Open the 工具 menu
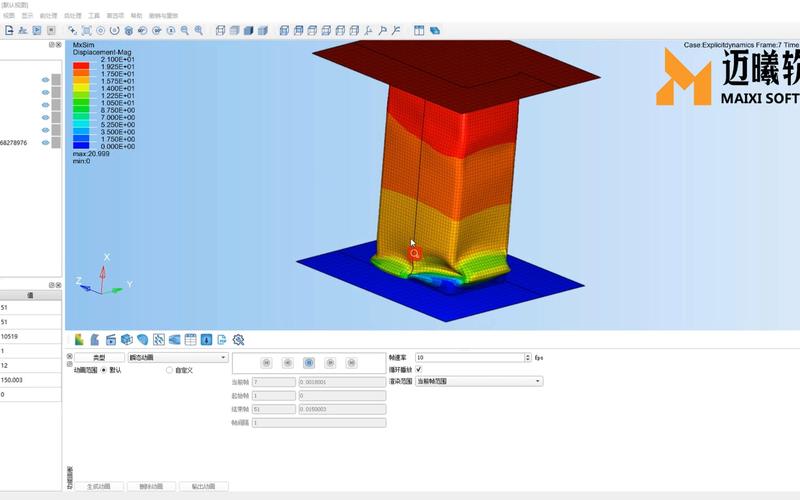Screen dimensions: 800x500 (x=94, y=16)
